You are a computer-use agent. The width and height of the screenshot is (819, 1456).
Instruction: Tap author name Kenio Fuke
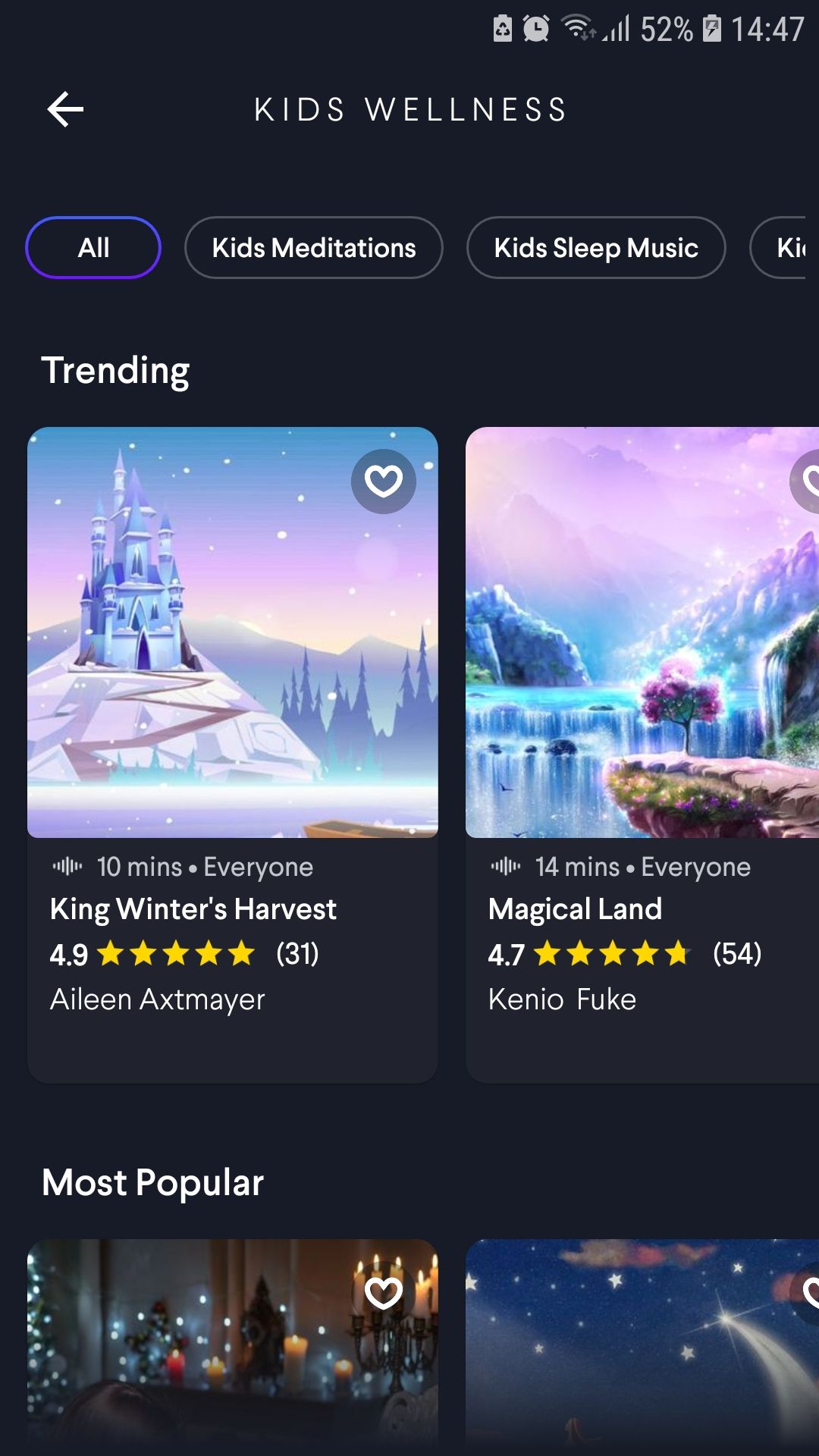[563, 999]
